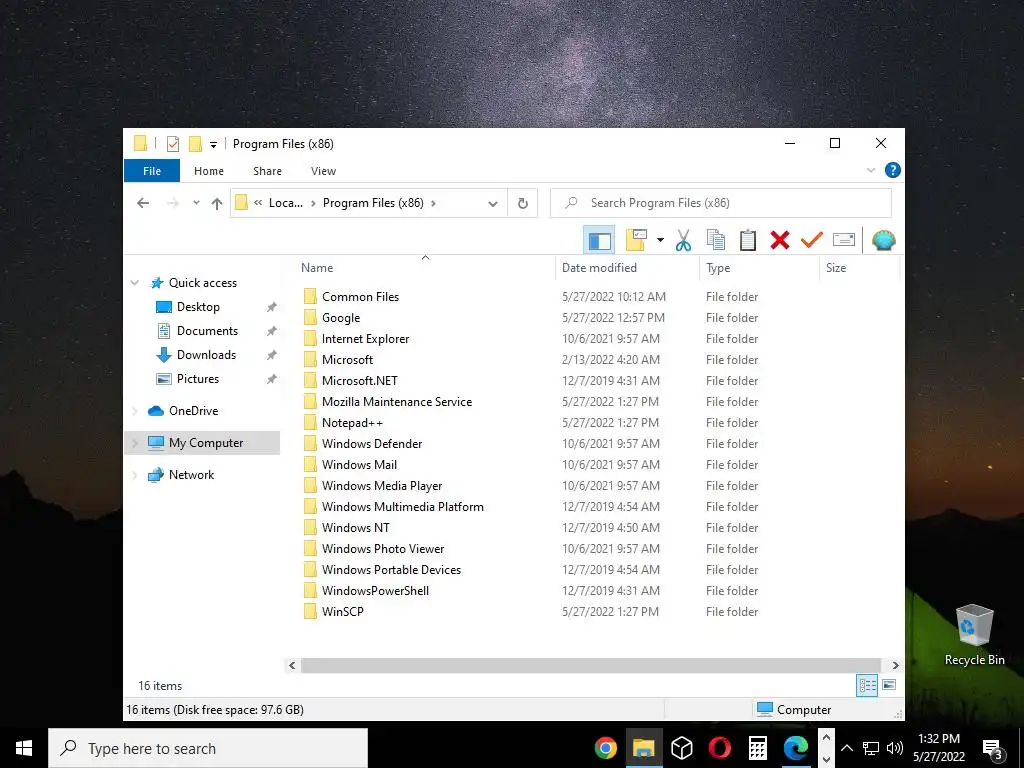
Task: Open the Recycle Bin desktop icon
Action: [974, 635]
